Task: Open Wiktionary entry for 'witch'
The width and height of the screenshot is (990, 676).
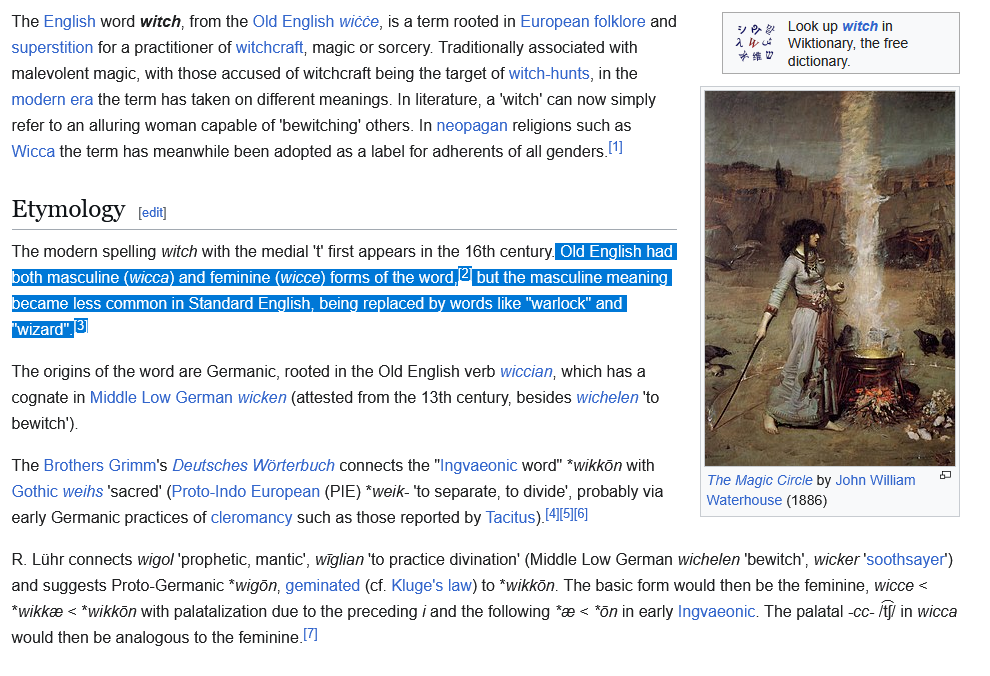Action: click(x=860, y=26)
